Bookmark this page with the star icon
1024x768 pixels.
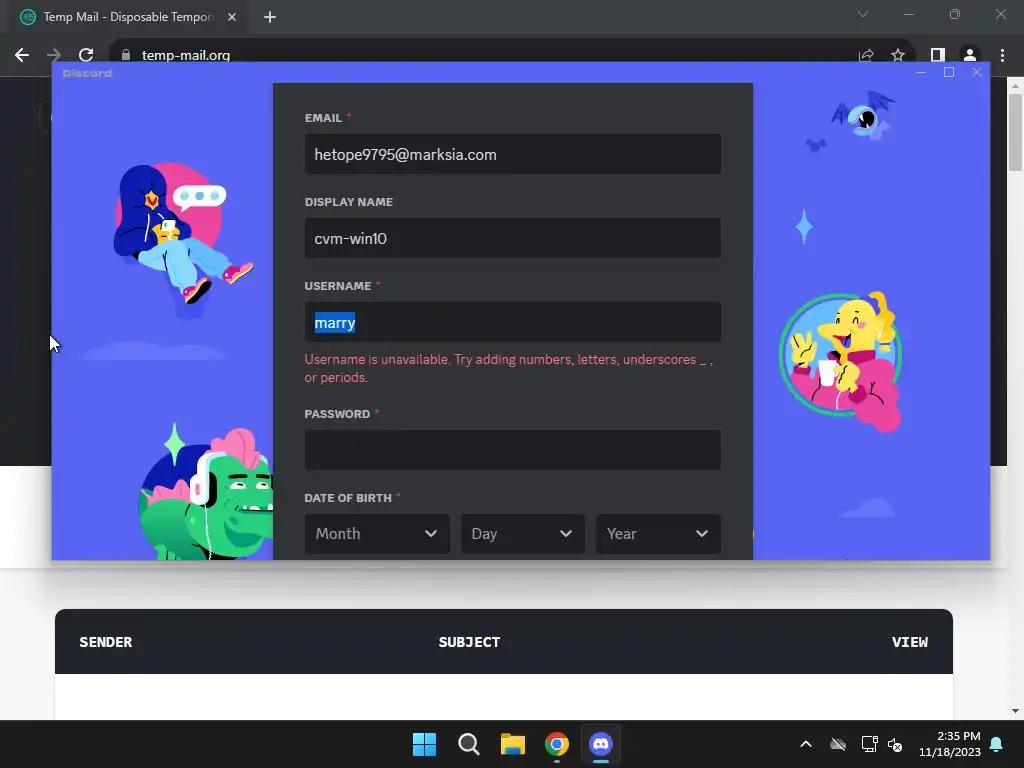898,55
